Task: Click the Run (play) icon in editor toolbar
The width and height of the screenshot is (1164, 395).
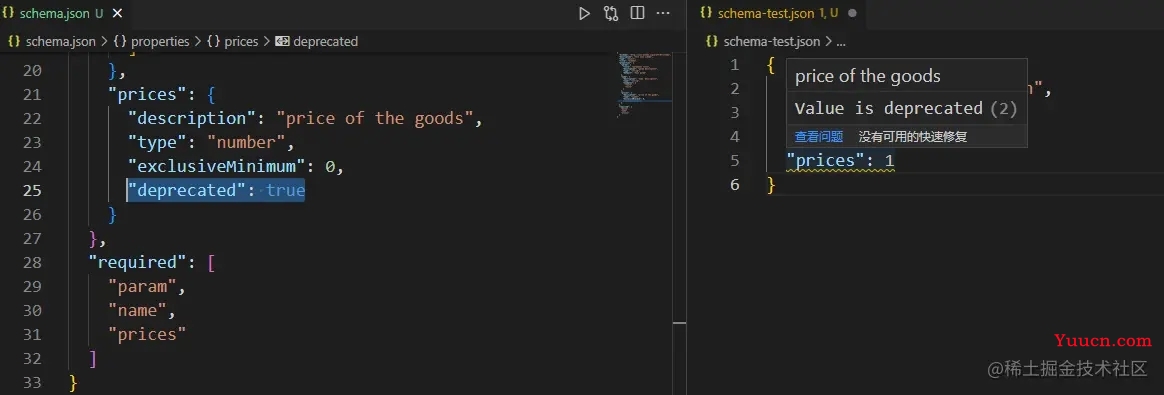Action: tap(584, 13)
